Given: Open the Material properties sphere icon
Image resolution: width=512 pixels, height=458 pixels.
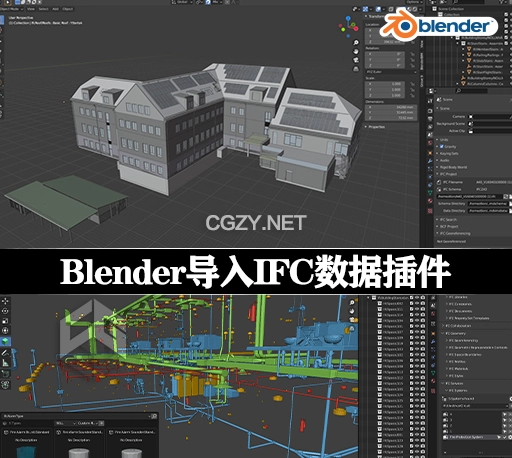Looking at the screenshot, I should click(430, 201).
